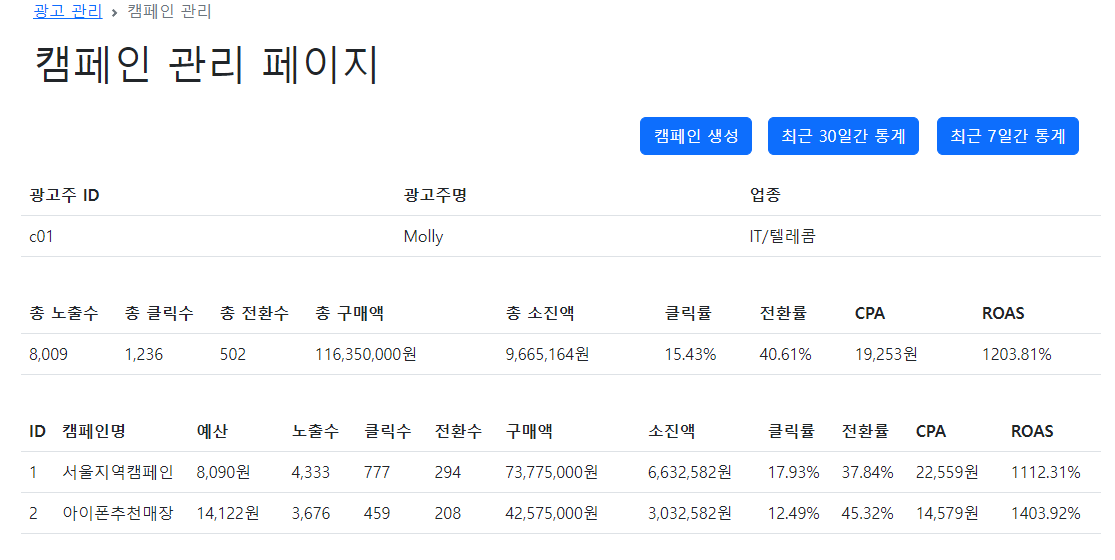
Task: Click the 14,122원 budget cell
Action: click(x=228, y=514)
